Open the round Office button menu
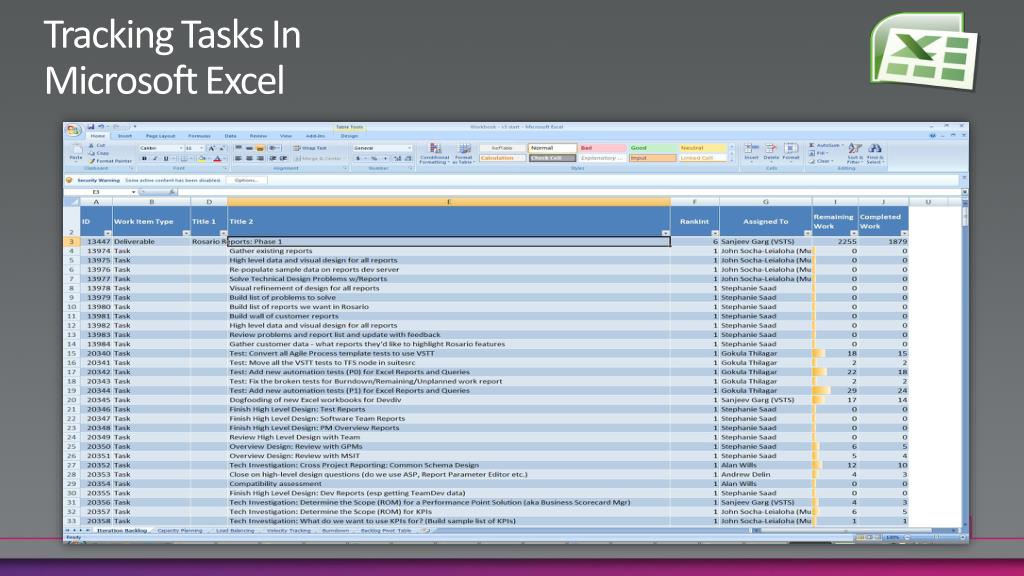Image resolution: width=1024 pixels, height=576 pixels. click(73, 131)
